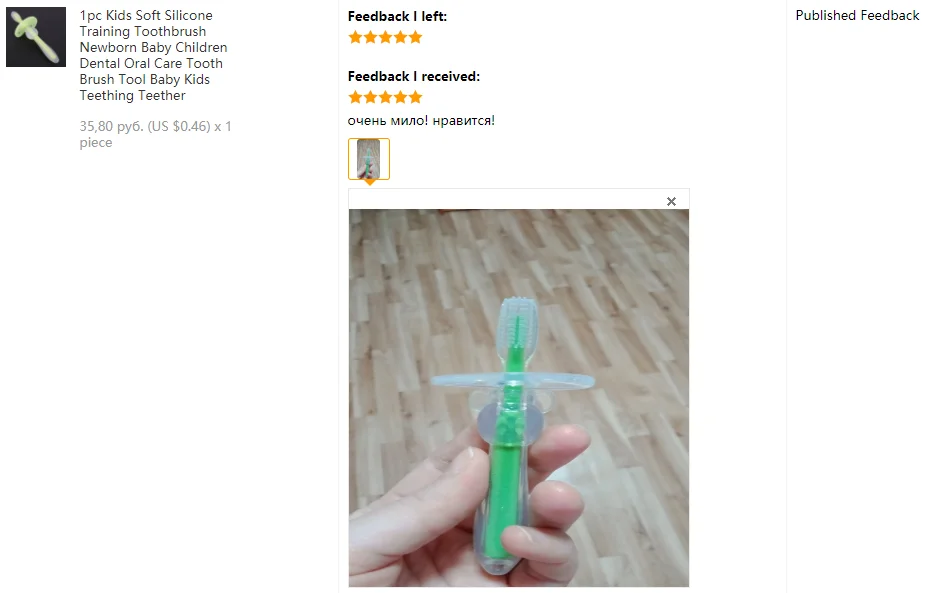The width and height of the screenshot is (932, 593).
Task: Select fourth star under Feedback I left
Action: point(400,37)
